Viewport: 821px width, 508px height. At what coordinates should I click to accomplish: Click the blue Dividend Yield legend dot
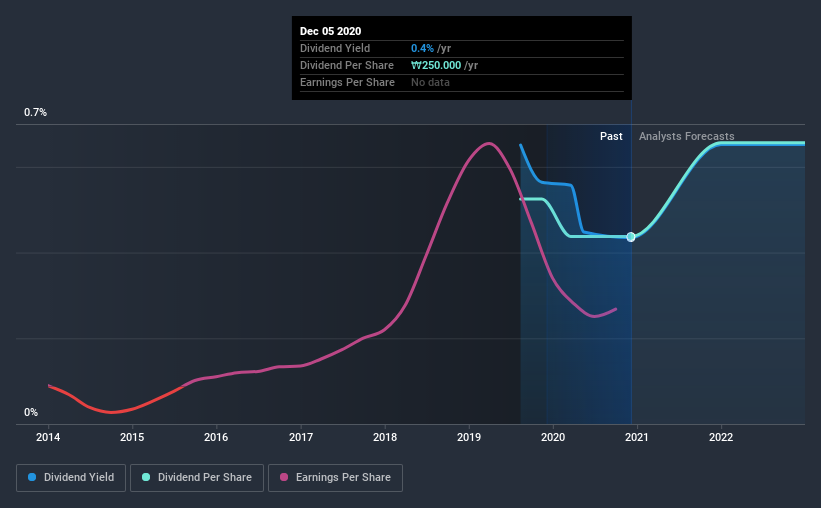pos(32,477)
